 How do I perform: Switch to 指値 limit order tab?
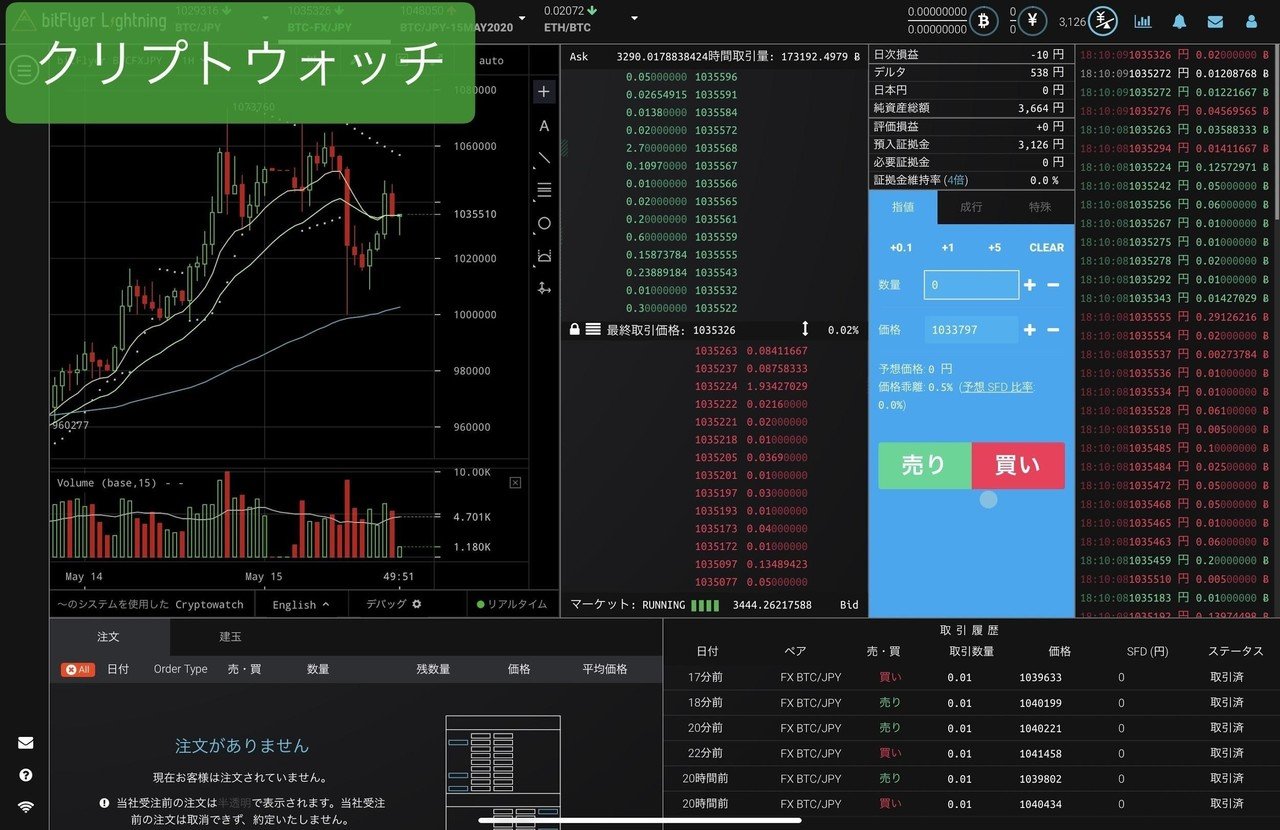click(903, 207)
